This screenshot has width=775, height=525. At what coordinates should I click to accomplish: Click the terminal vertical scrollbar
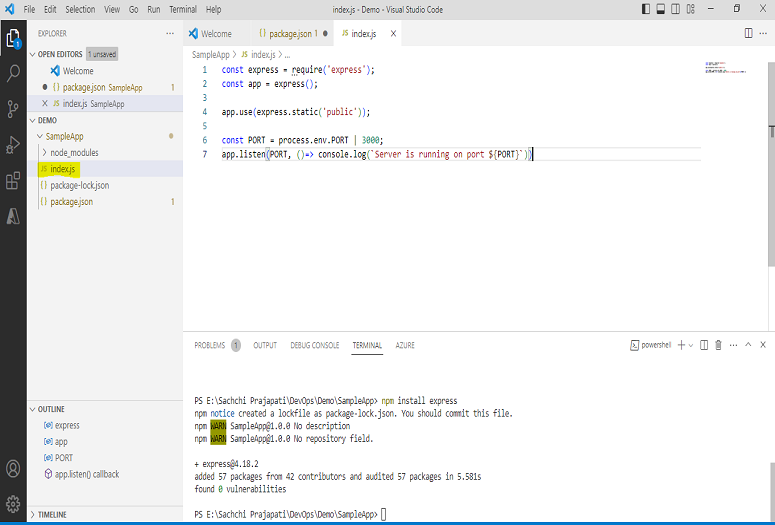772,489
